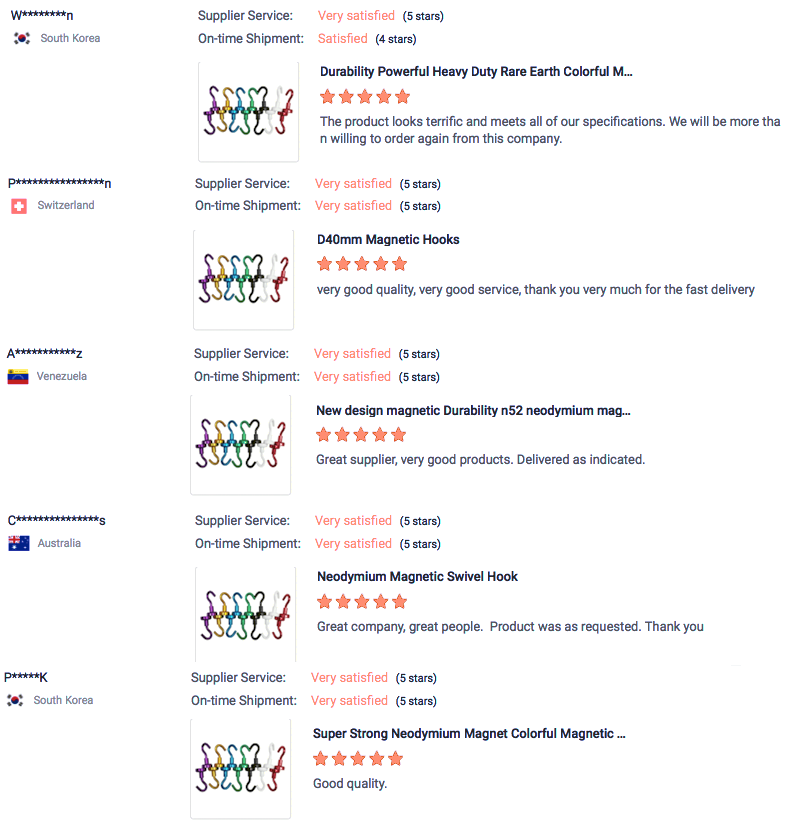Click the South Korea flag beside reviewer W********n
793x837 pixels.
22,38
